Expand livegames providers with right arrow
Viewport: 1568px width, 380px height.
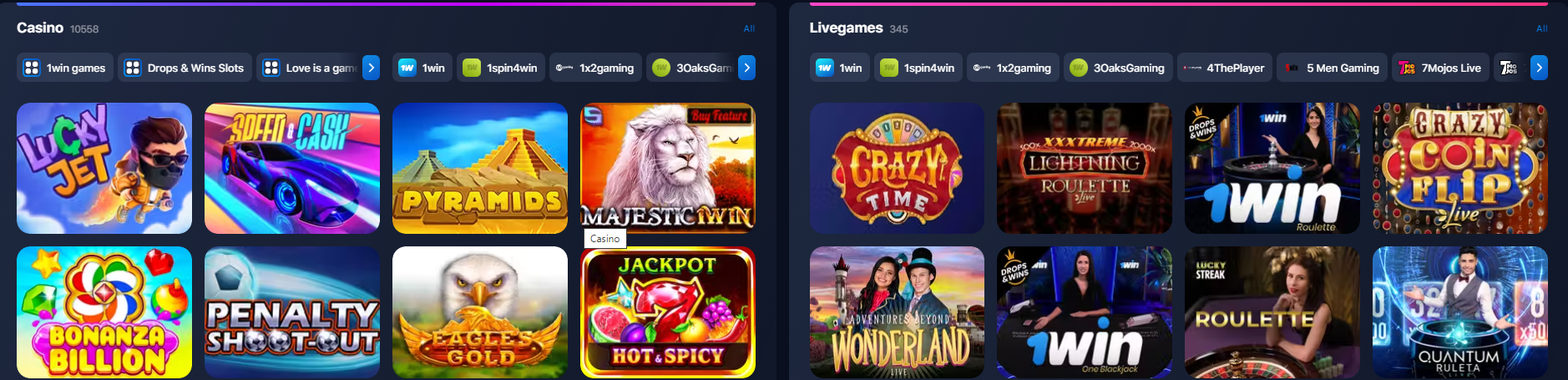pyautogui.click(x=1539, y=68)
